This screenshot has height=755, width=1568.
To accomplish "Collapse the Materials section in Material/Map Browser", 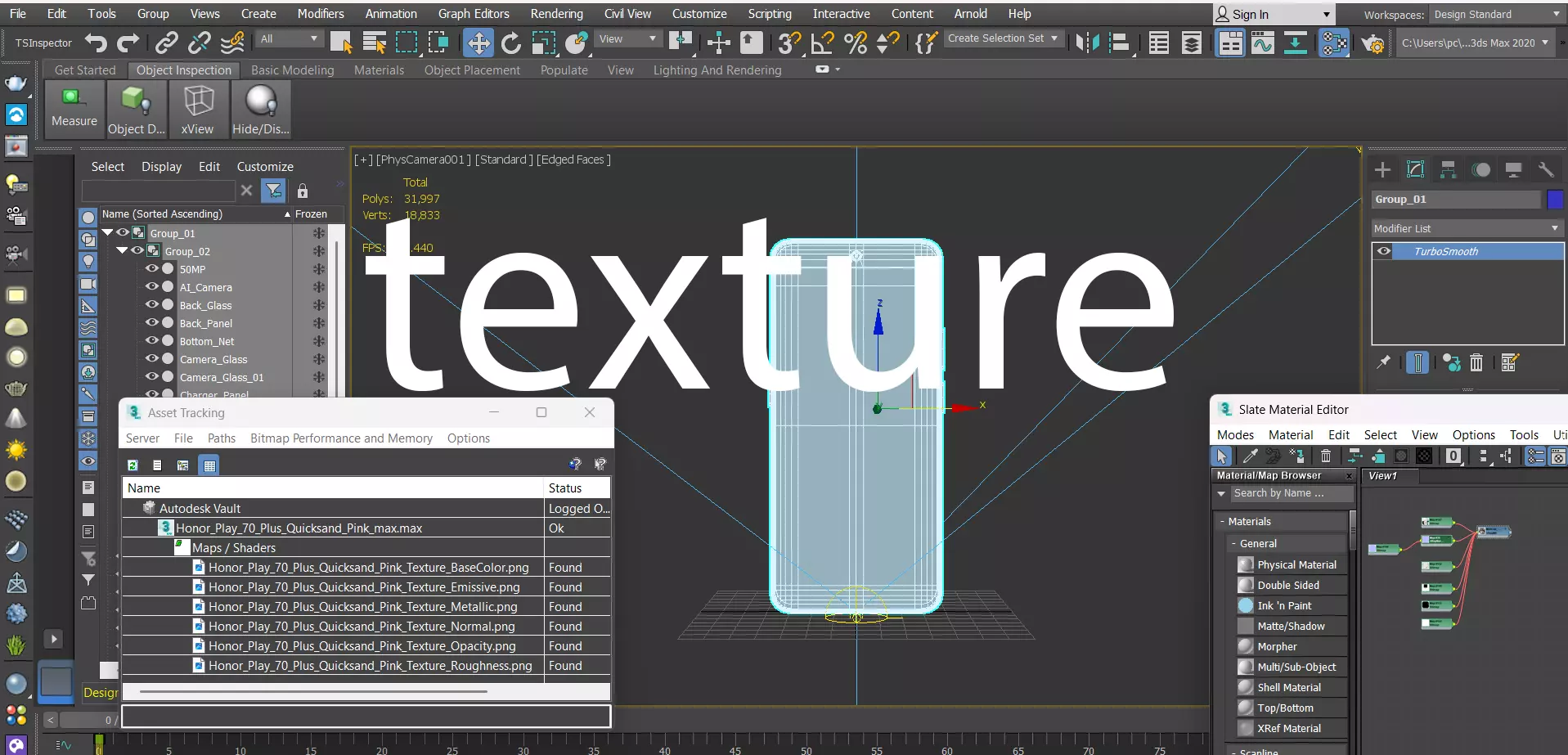I will click(1221, 521).
